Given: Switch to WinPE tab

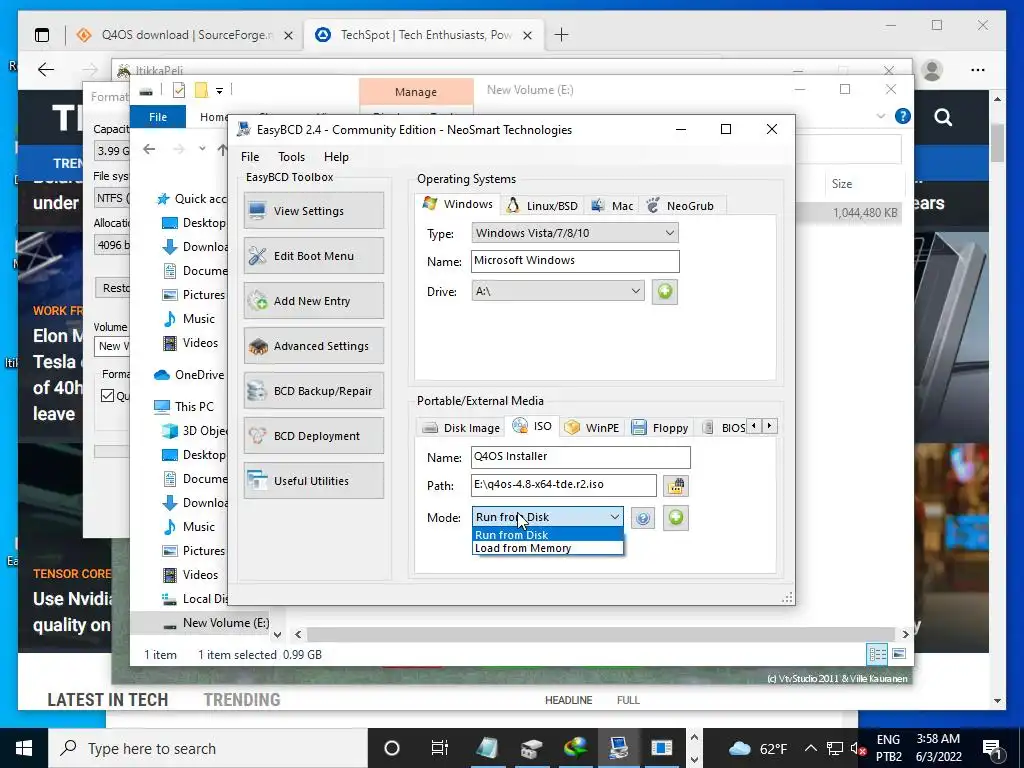Looking at the screenshot, I should 592,428.
